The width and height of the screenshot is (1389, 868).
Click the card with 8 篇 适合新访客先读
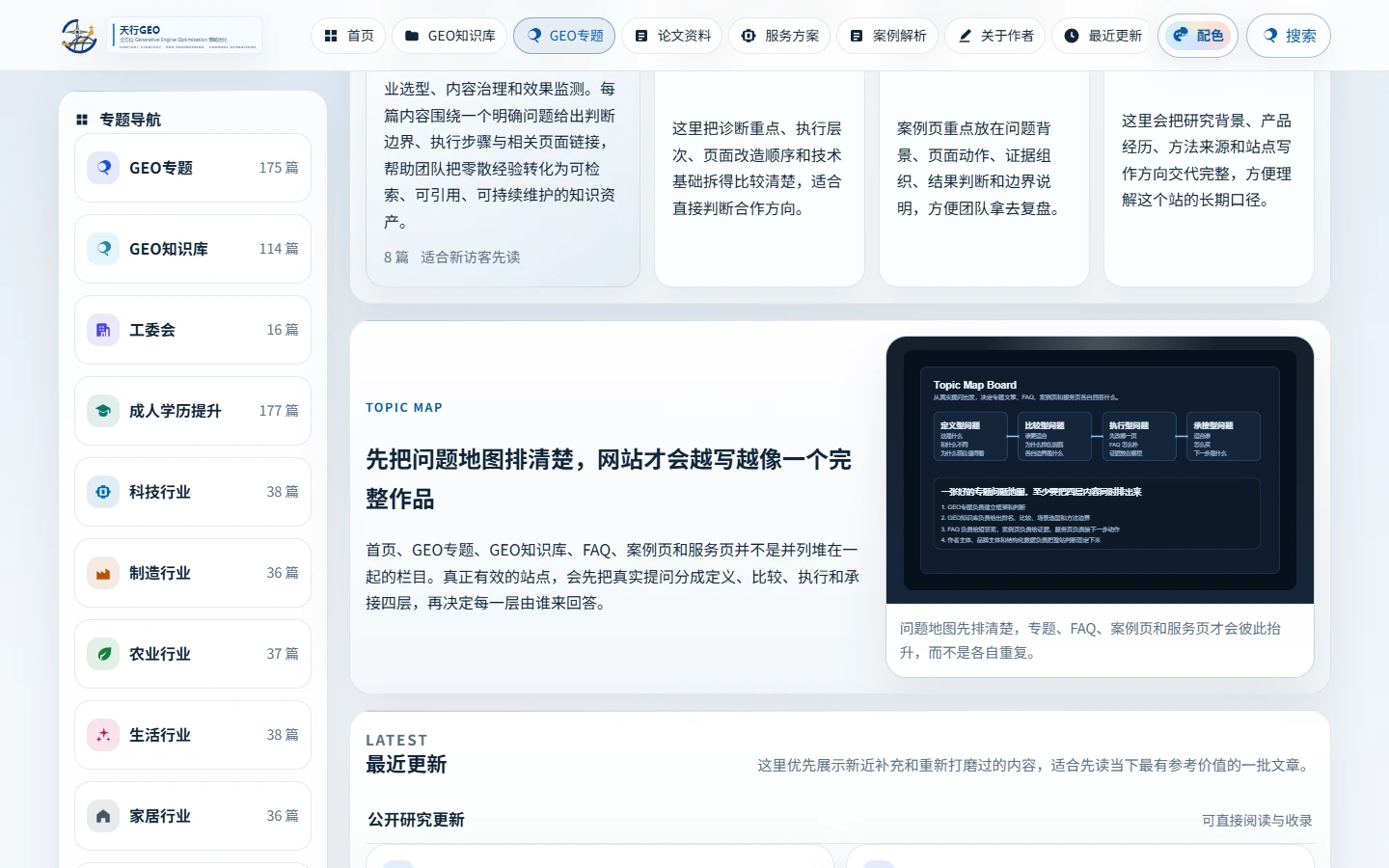click(503, 178)
